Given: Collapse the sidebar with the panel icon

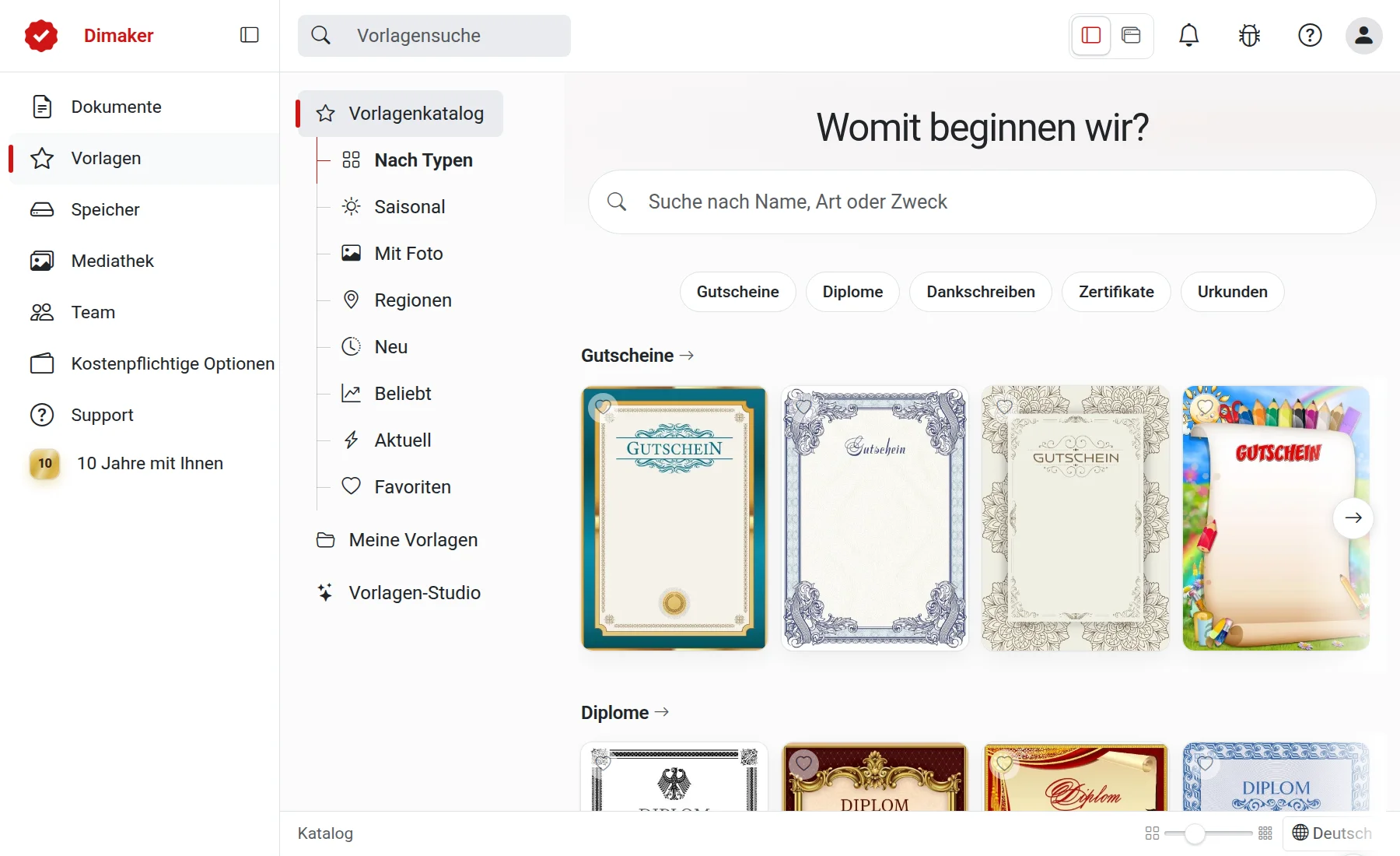Looking at the screenshot, I should [x=250, y=35].
